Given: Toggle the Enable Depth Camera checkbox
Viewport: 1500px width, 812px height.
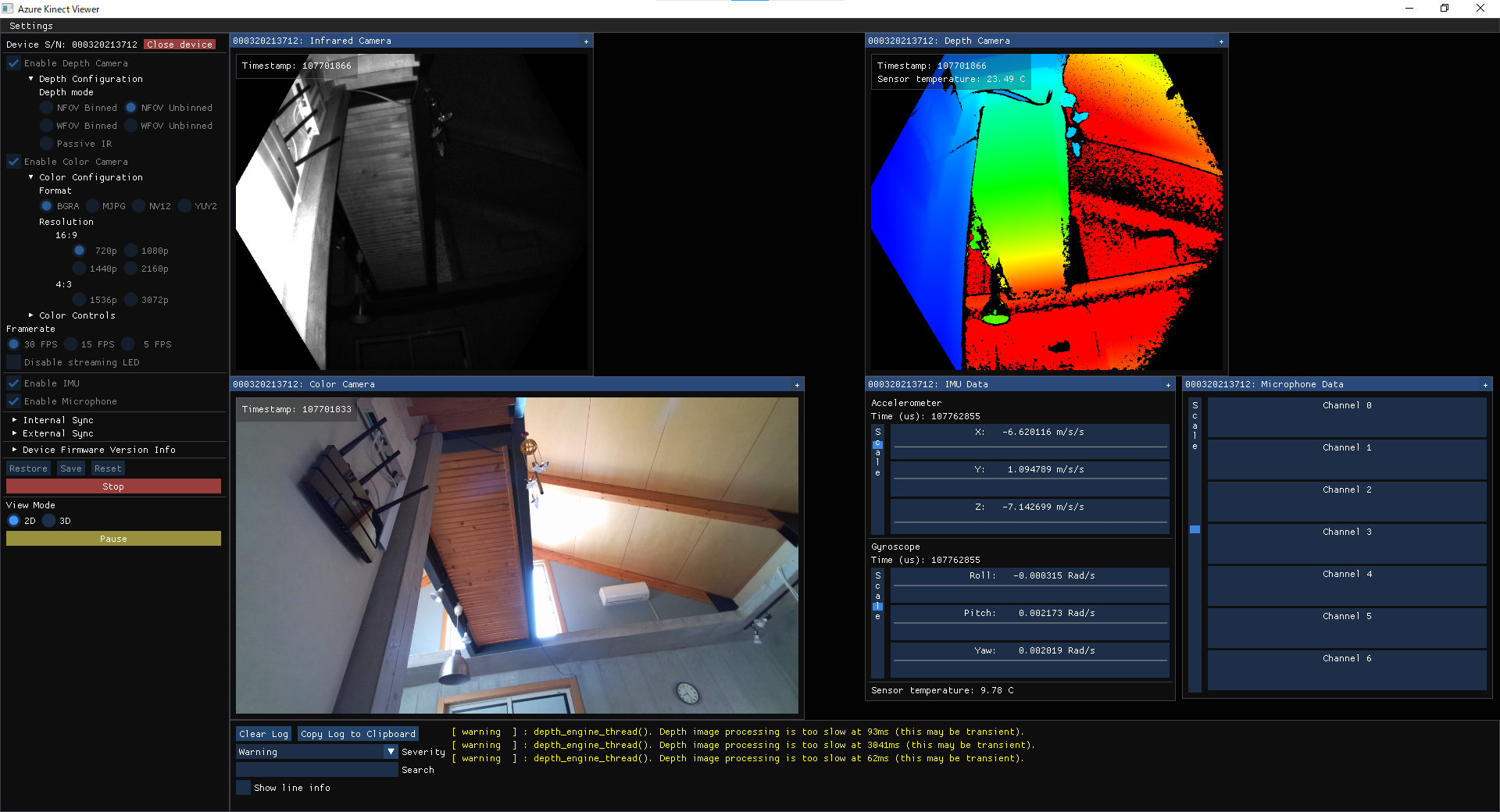Looking at the screenshot, I should [x=14, y=63].
